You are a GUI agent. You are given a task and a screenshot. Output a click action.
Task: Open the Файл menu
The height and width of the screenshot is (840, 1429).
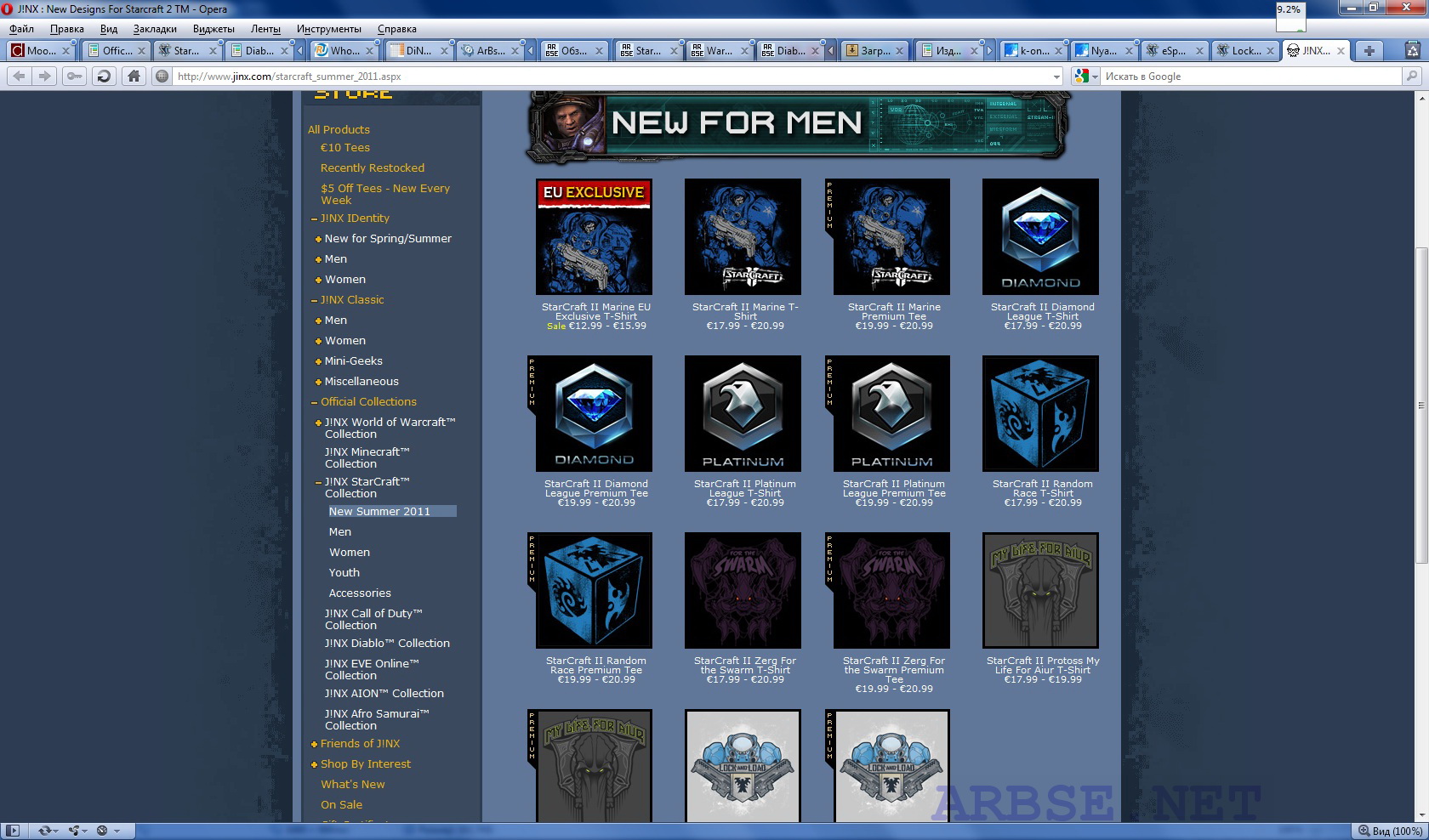21,29
